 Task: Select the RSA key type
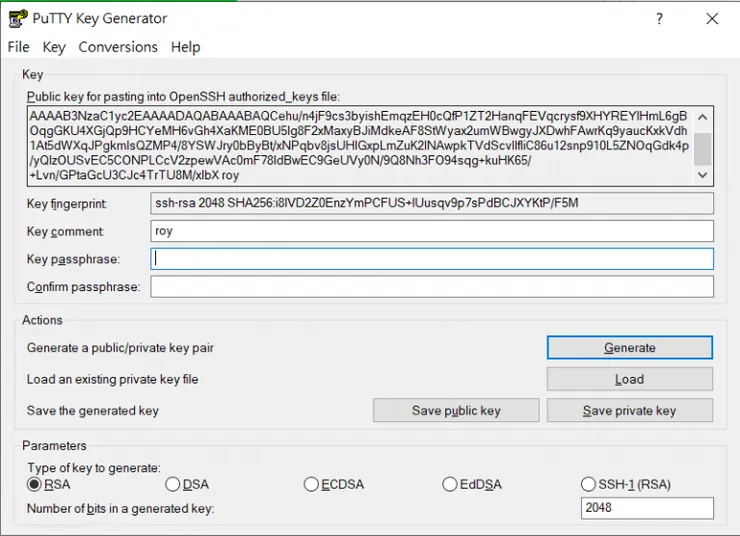(35, 484)
